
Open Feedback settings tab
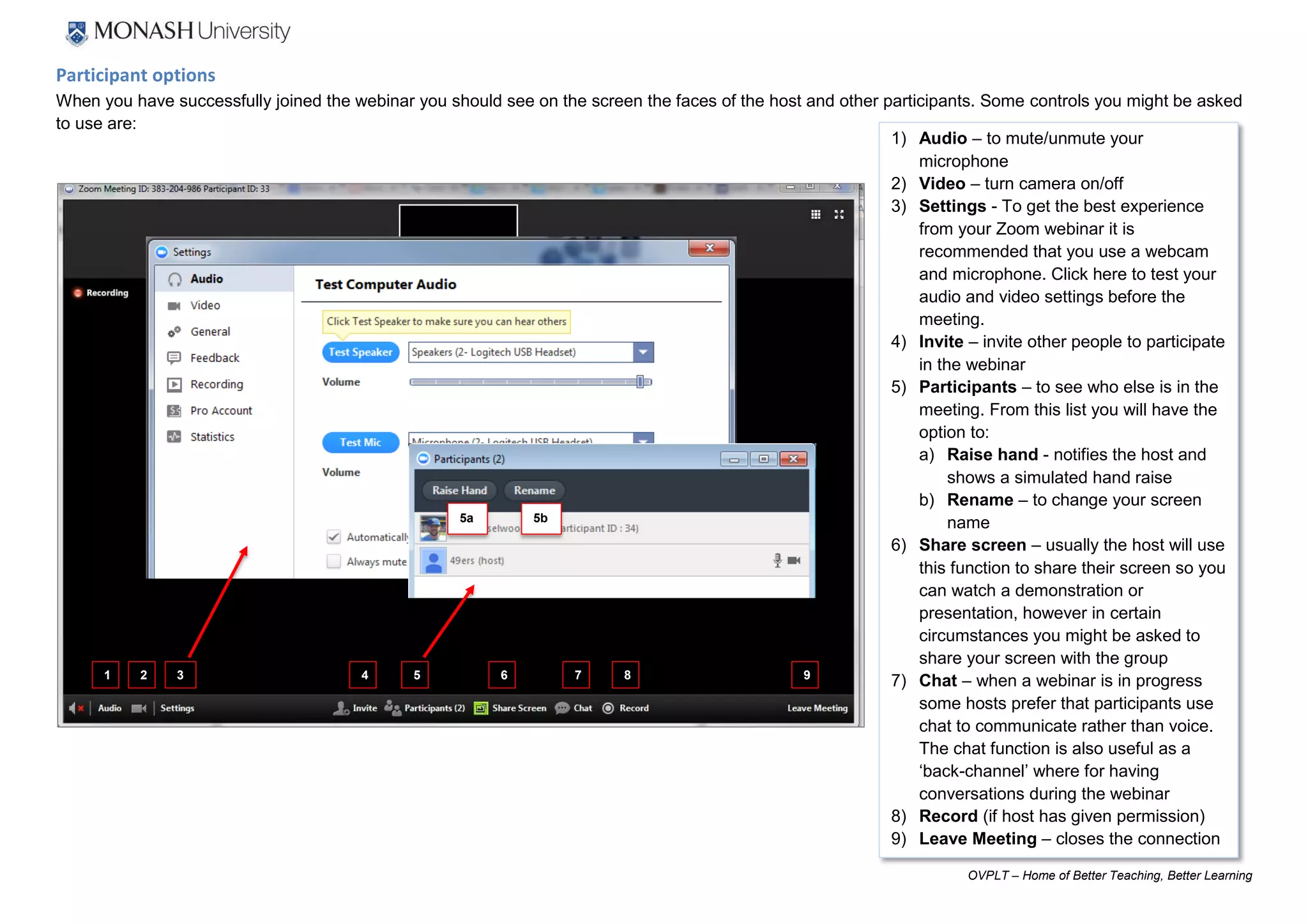[224, 358]
